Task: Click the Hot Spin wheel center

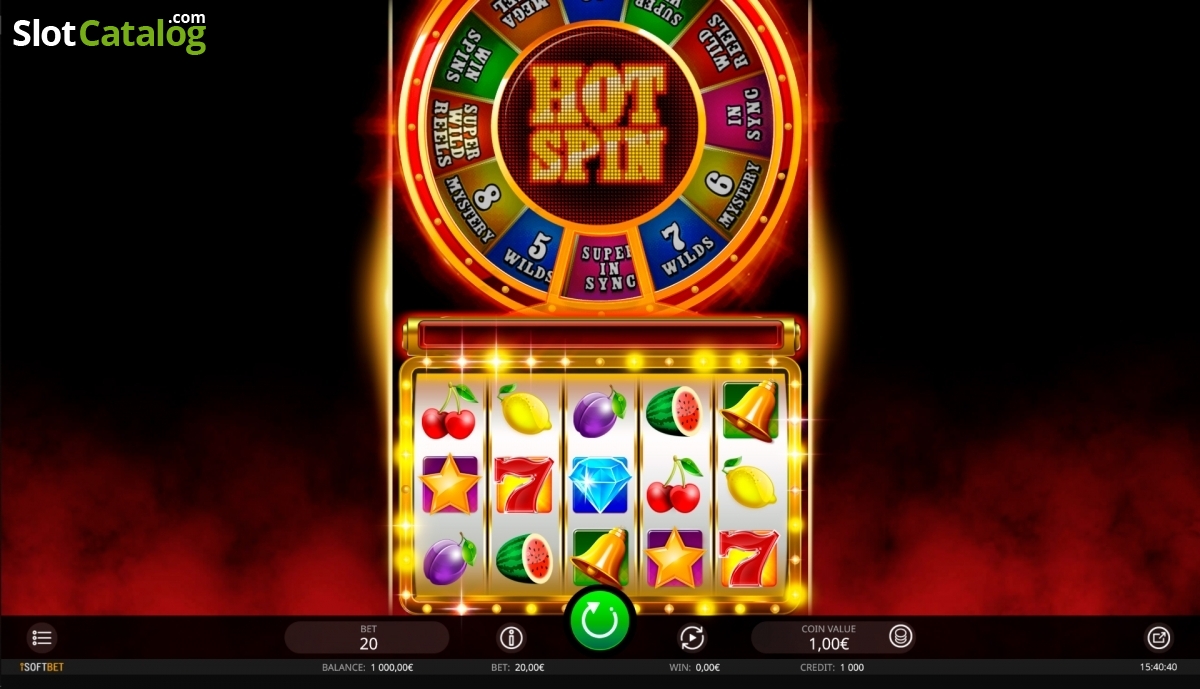Action: [599, 122]
